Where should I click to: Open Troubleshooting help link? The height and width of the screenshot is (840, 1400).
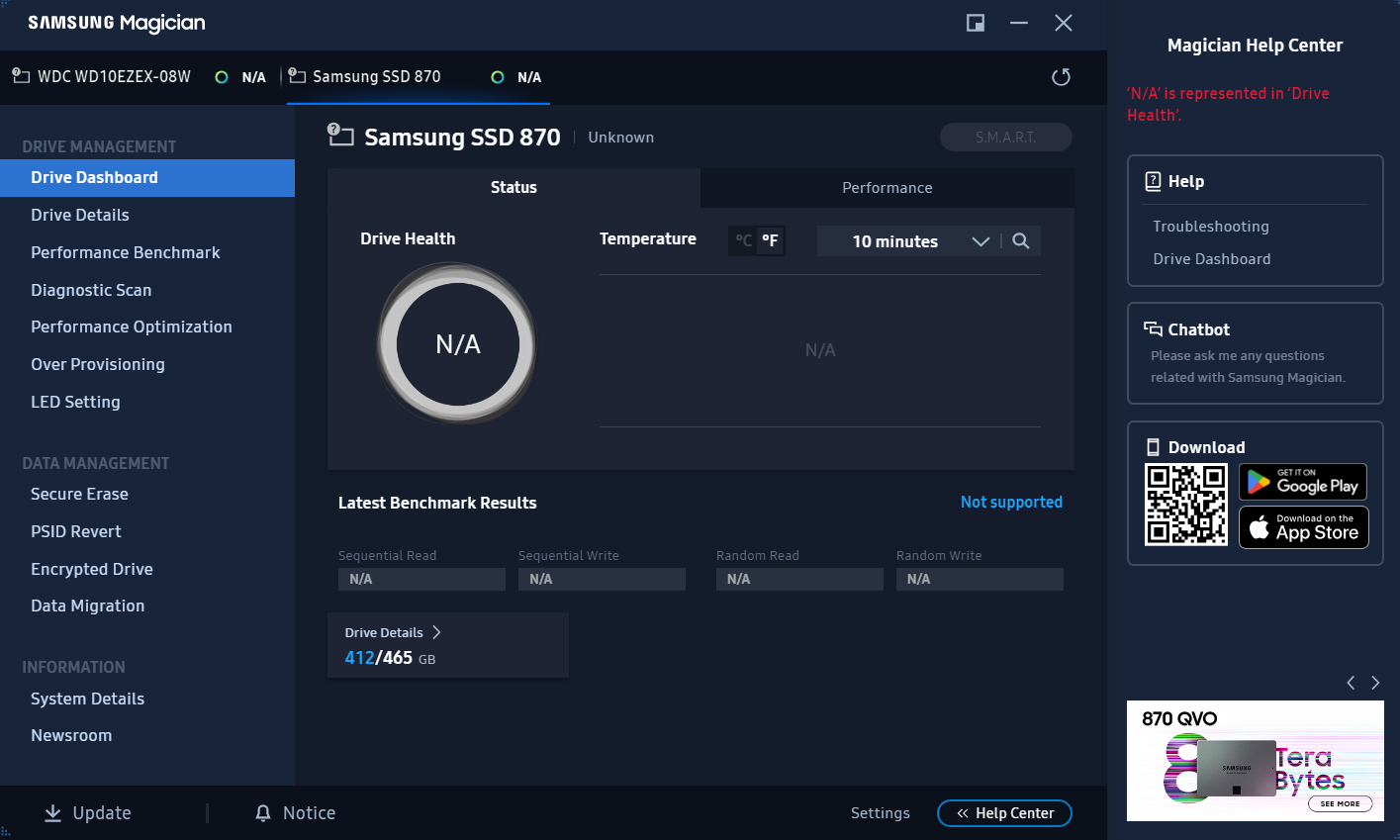1211,227
